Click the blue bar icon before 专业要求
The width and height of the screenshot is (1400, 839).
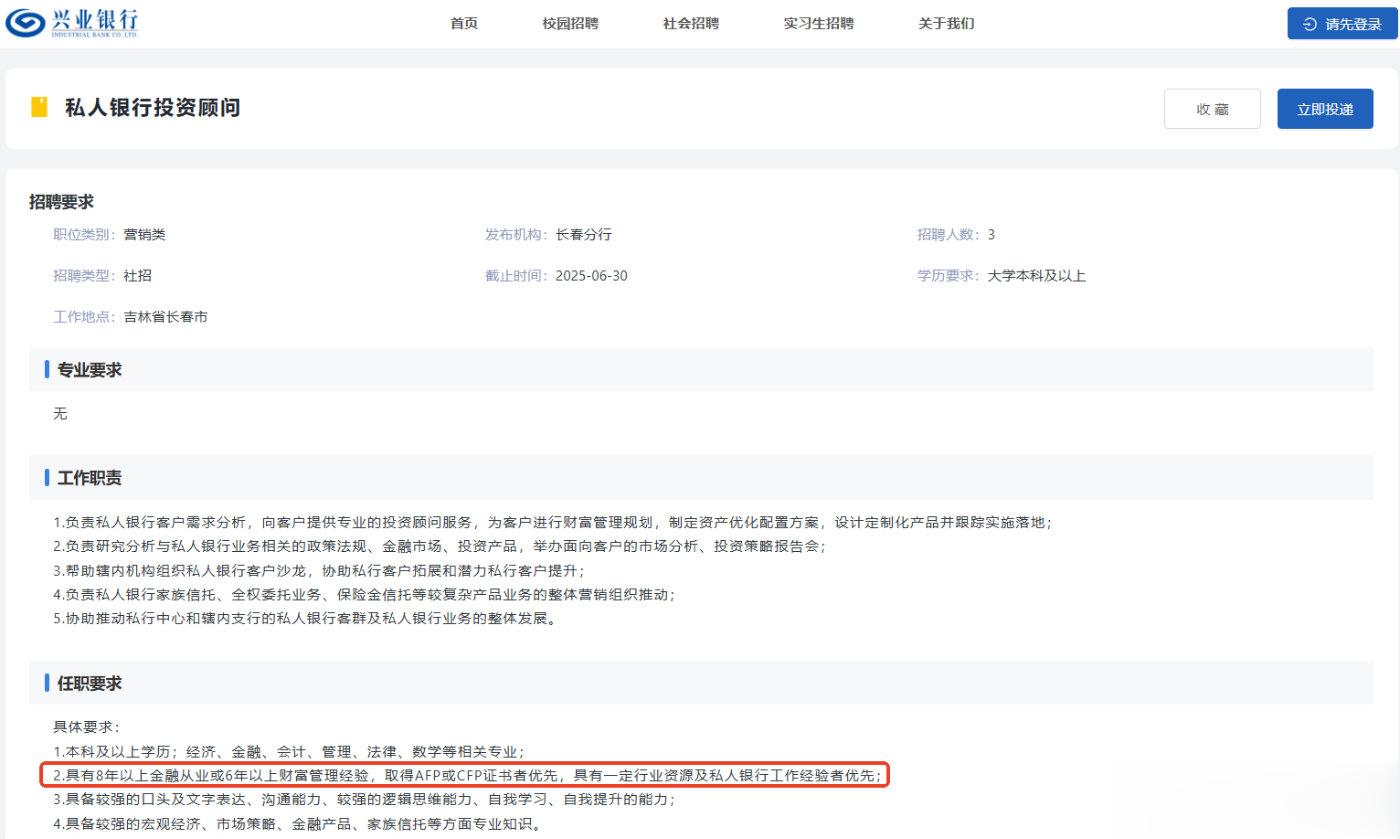pos(47,370)
